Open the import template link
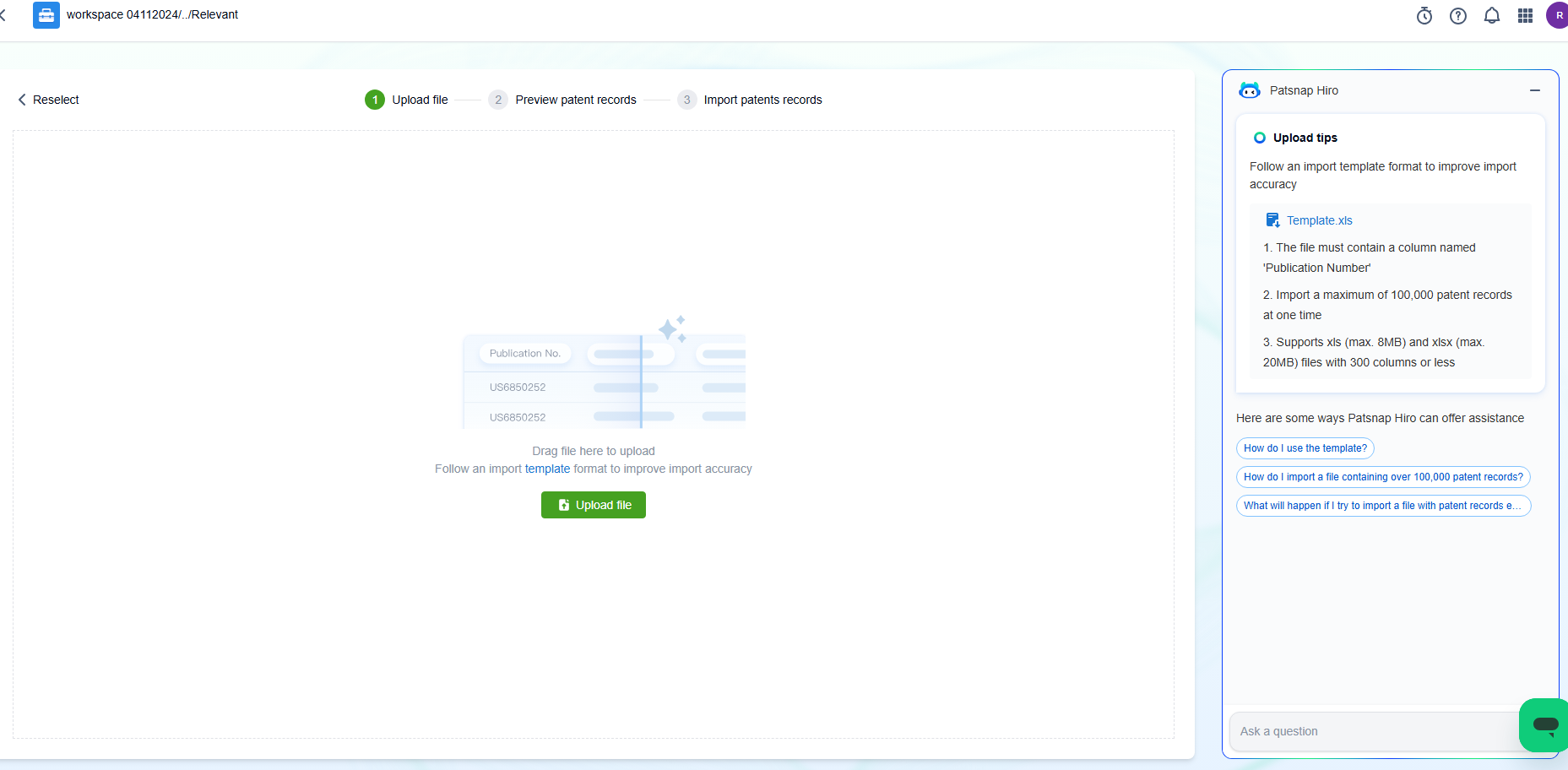Image resolution: width=1568 pixels, height=770 pixels. pos(547,469)
